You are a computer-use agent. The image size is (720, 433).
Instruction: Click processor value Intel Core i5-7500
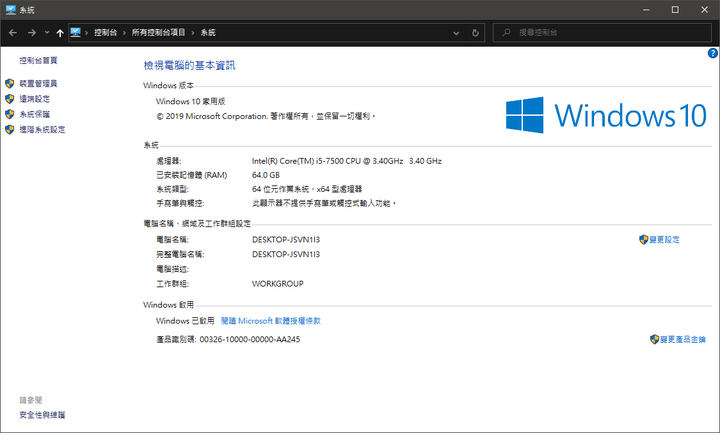click(x=347, y=161)
